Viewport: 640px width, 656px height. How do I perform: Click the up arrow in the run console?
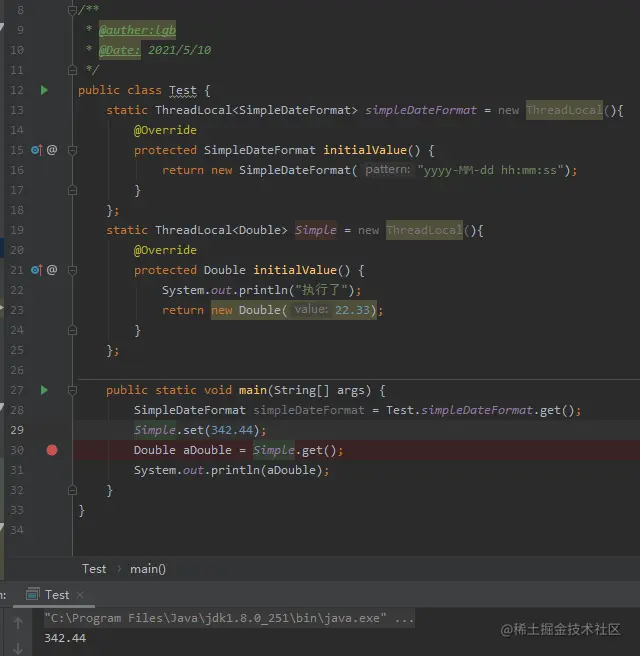coord(18,623)
